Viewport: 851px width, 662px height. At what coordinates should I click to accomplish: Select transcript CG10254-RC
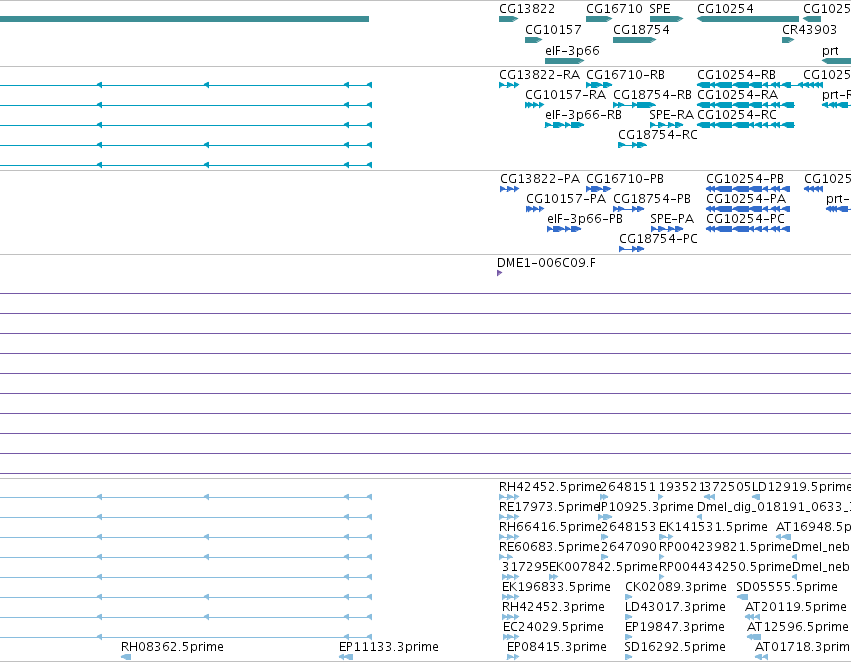[x=736, y=115]
